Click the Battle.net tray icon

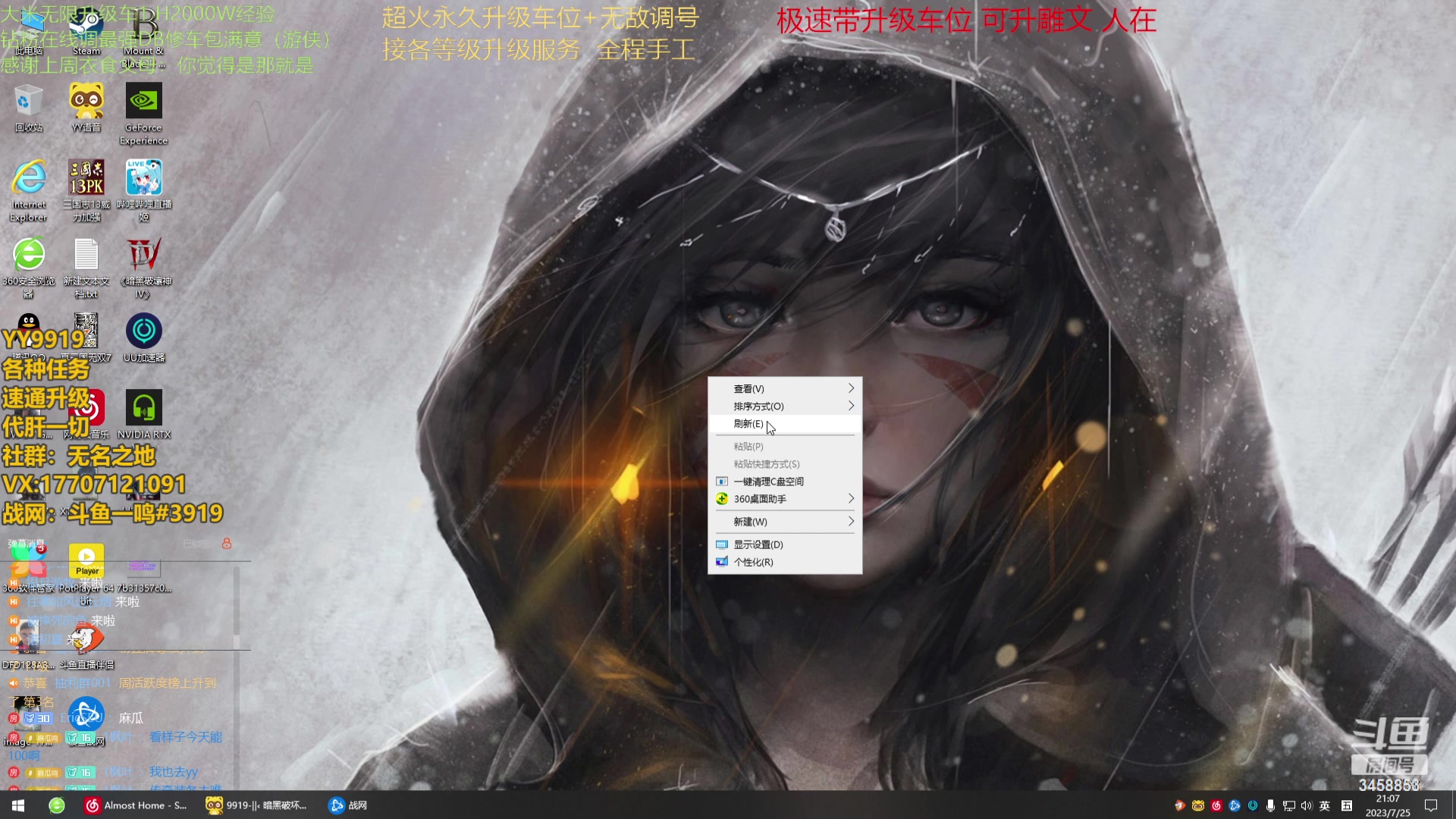[1235, 805]
